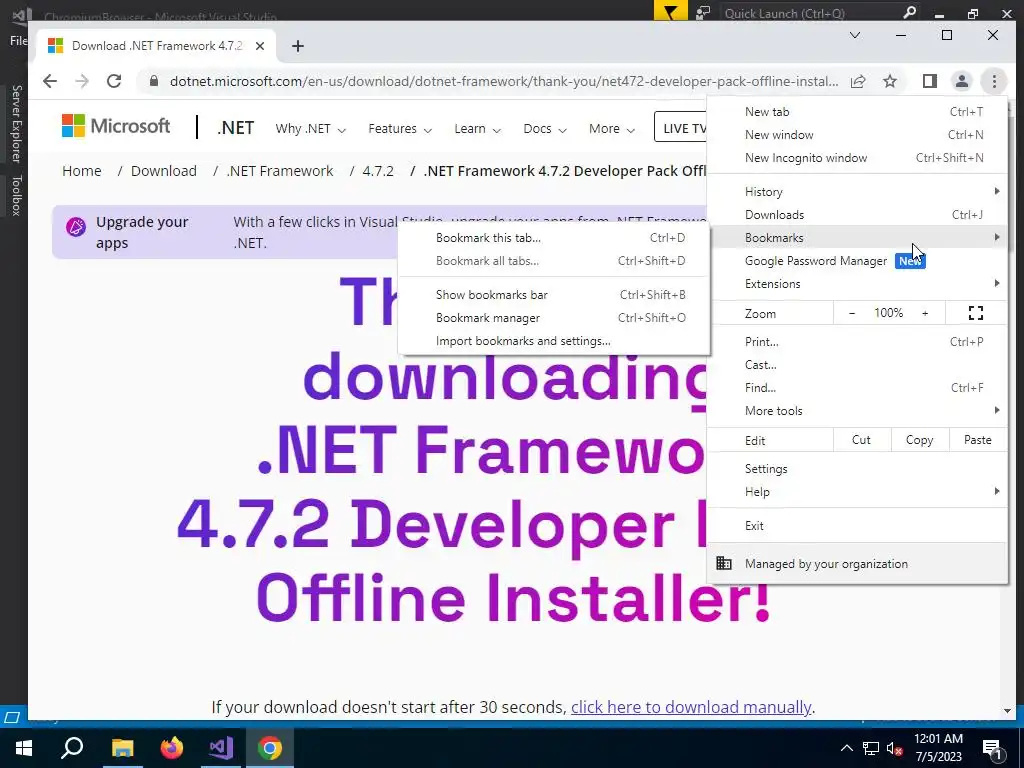This screenshot has width=1024, height=768.
Task: Close the Download .NET Framework tab
Action: (x=260, y=46)
